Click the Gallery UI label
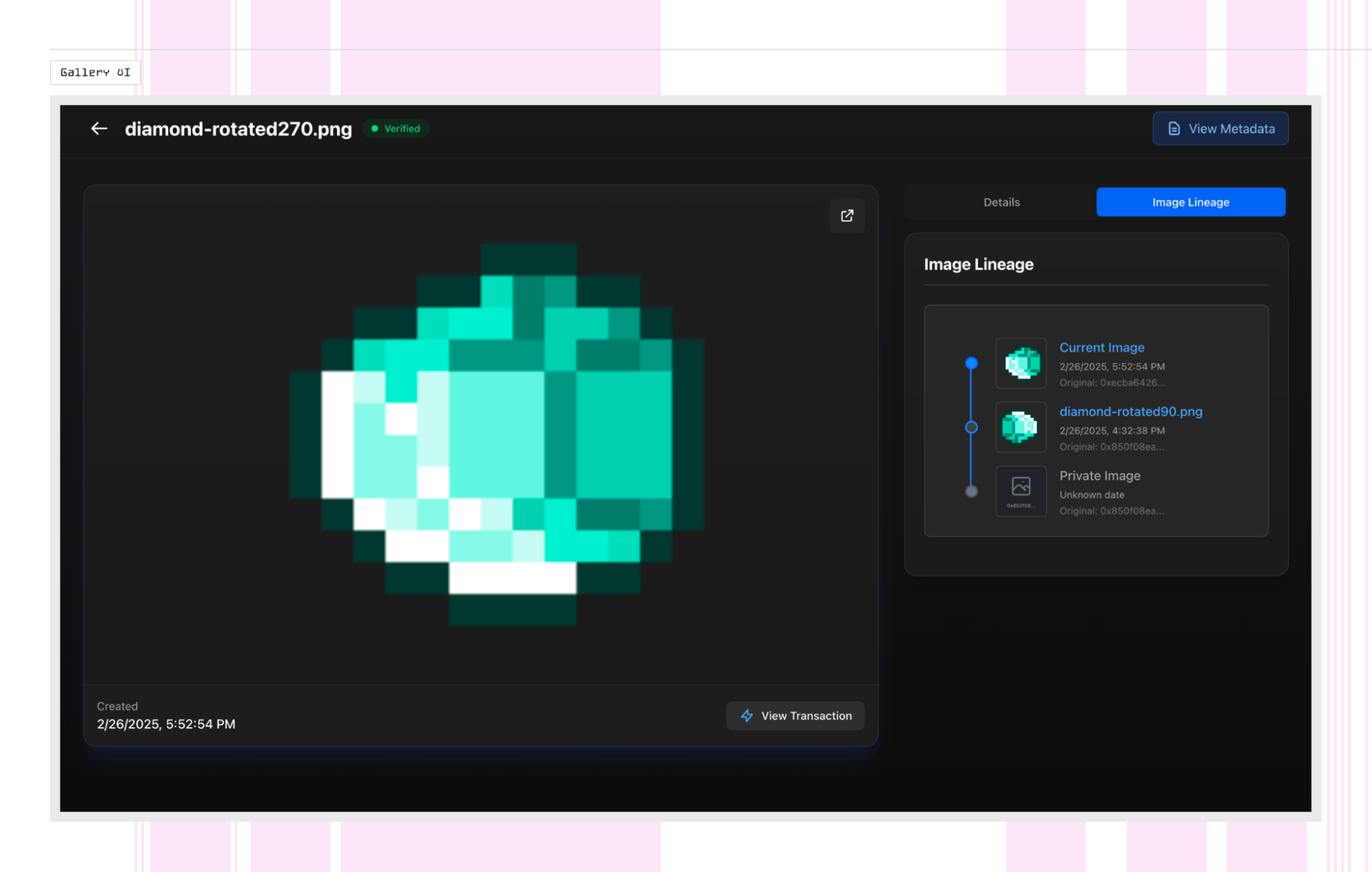 point(95,72)
